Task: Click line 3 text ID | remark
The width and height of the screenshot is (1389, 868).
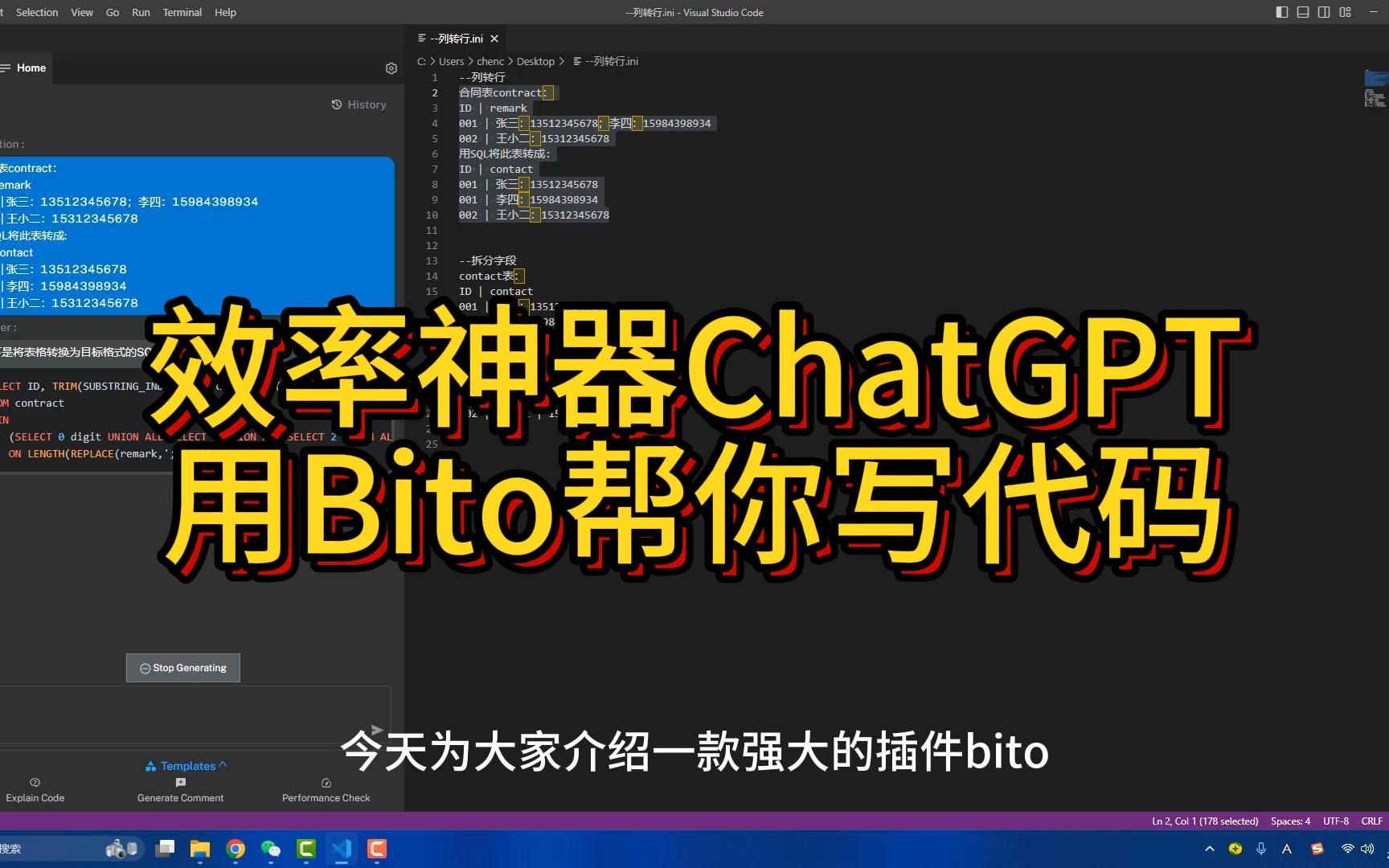Action: click(493, 108)
